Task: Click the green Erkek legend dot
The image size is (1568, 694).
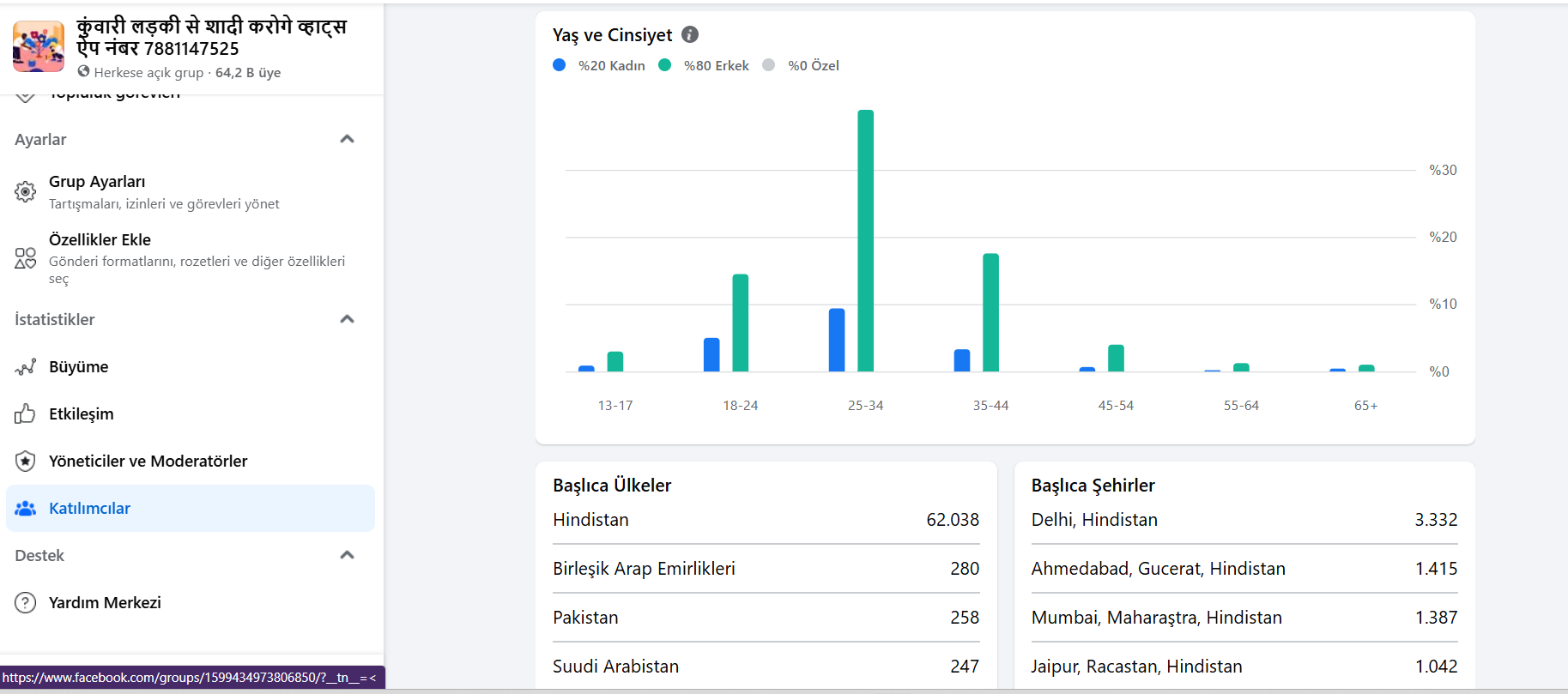Action: click(664, 65)
